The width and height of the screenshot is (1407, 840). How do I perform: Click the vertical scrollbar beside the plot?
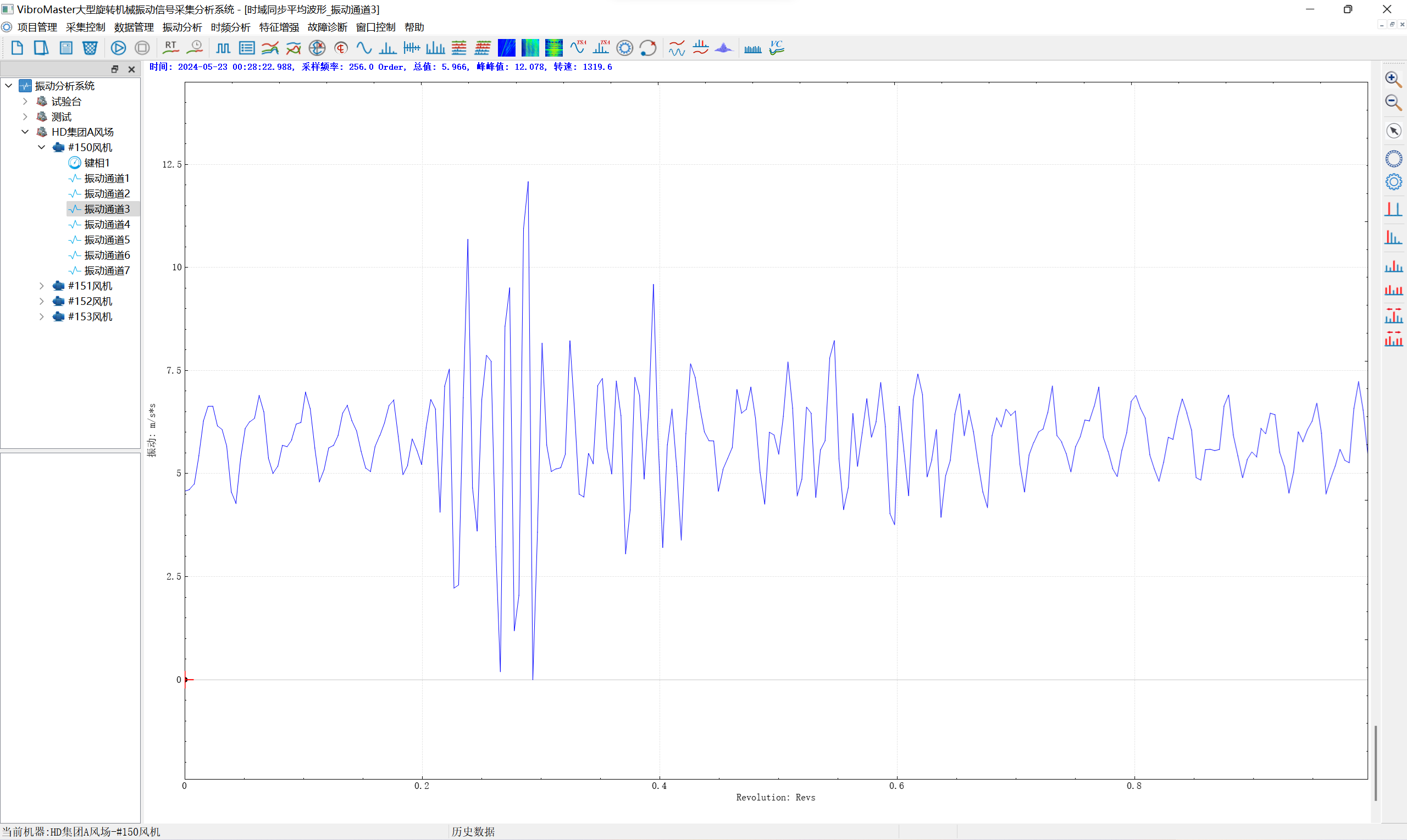coord(1375,763)
